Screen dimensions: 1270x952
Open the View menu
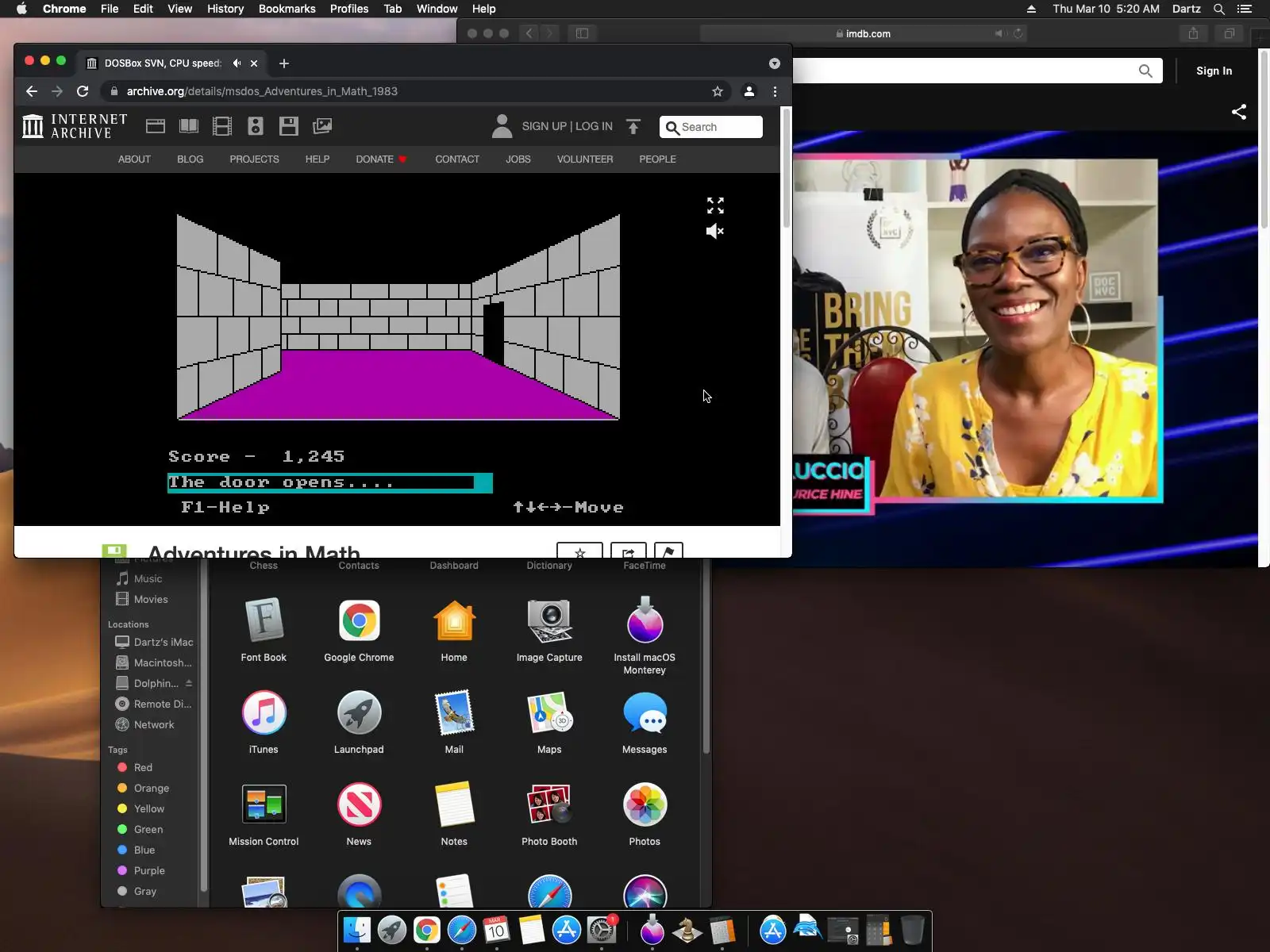(x=180, y=9)
